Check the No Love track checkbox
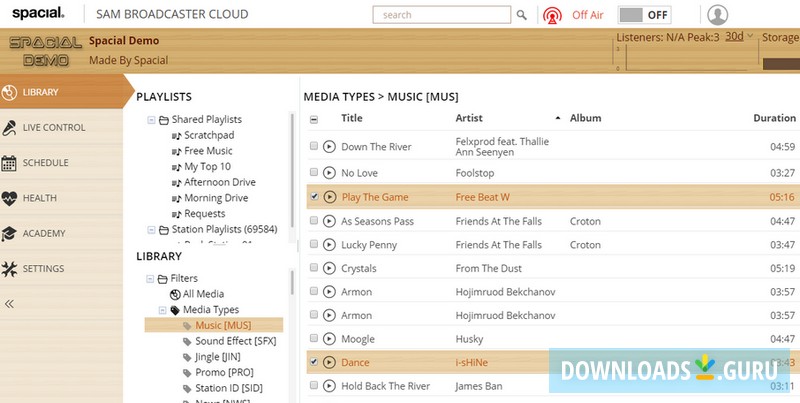Screen dimensions: 800x403 click(314, 172)
